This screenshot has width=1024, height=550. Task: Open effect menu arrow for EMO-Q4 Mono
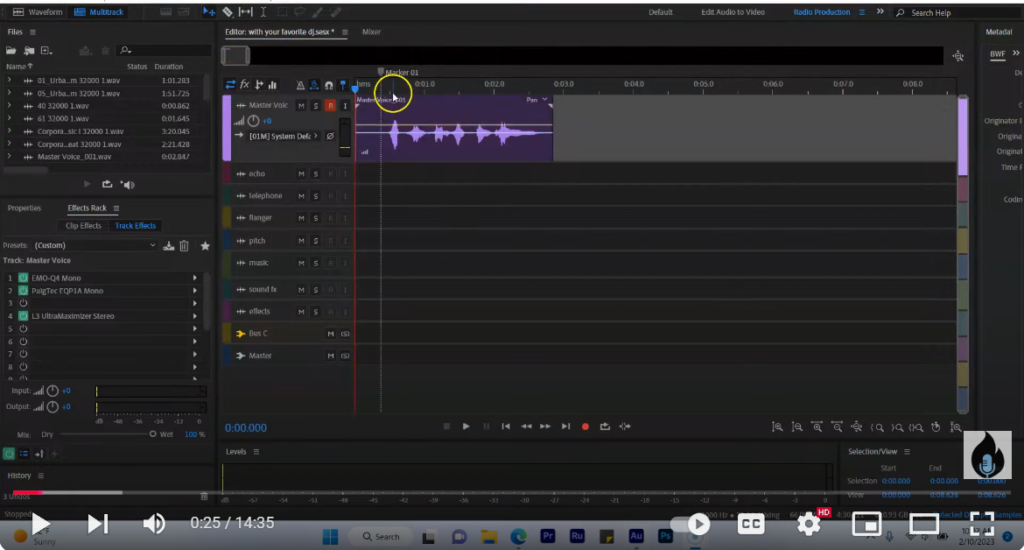point(195,278)
